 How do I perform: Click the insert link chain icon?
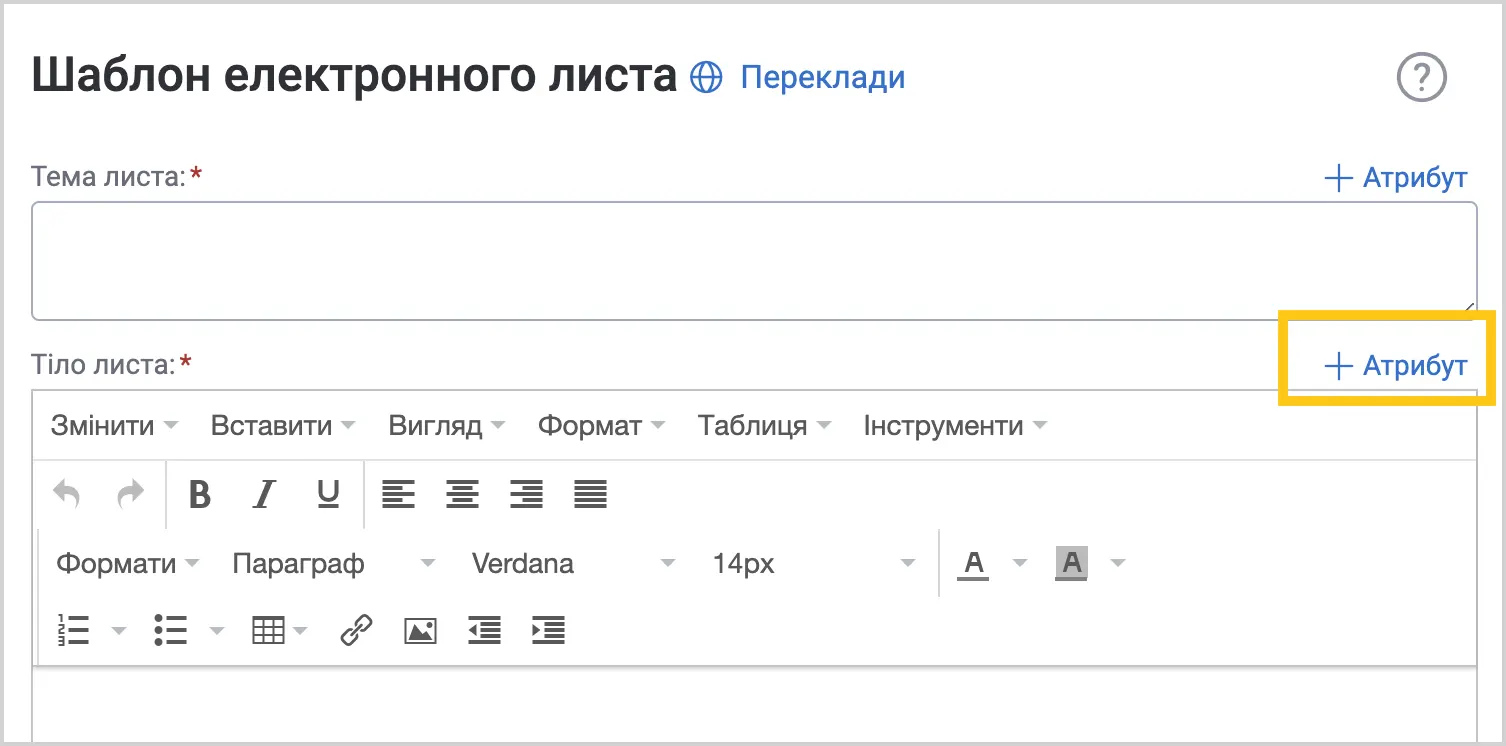click(x=356, y=630)
